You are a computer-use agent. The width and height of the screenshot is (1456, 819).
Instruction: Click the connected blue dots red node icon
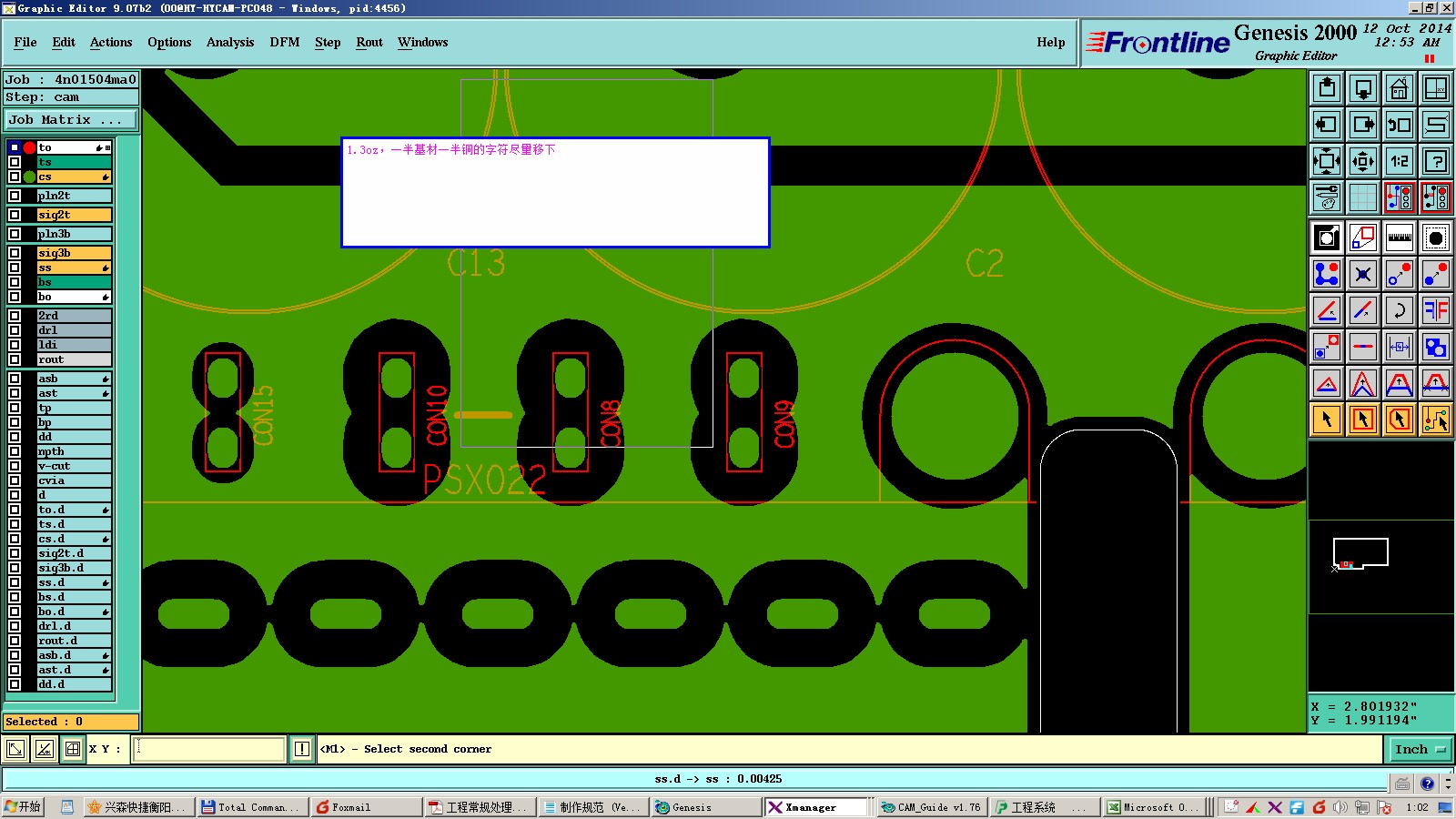point(1327,274)
